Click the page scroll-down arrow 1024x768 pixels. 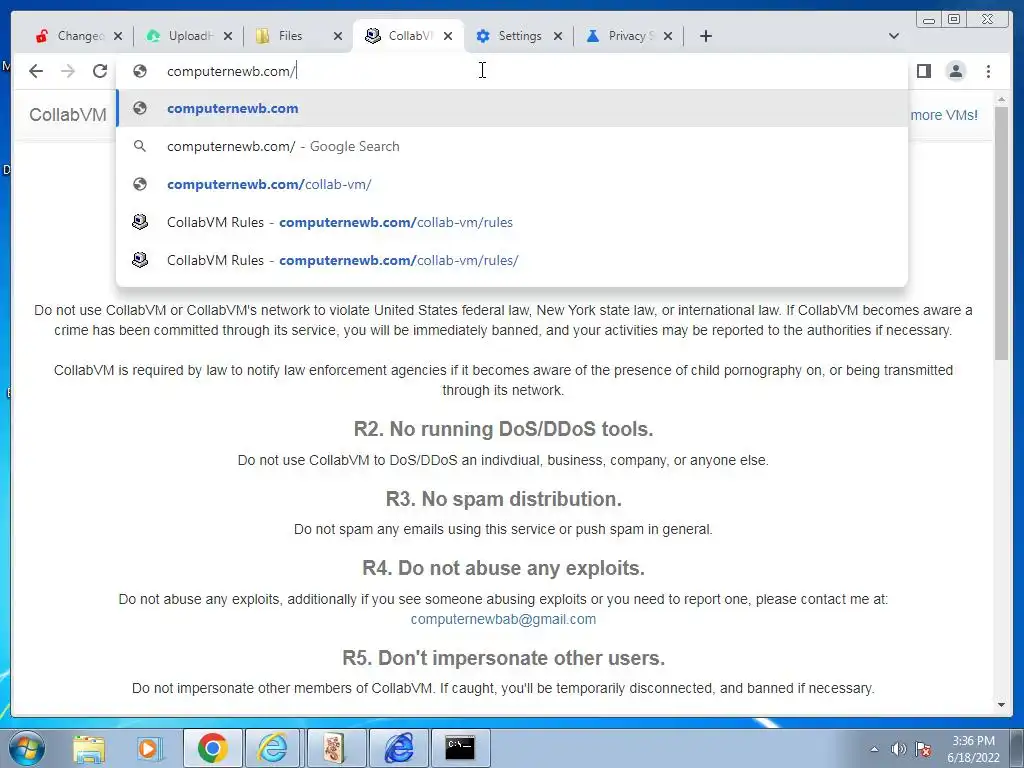pyautogui.click(x=1001, y=705)
